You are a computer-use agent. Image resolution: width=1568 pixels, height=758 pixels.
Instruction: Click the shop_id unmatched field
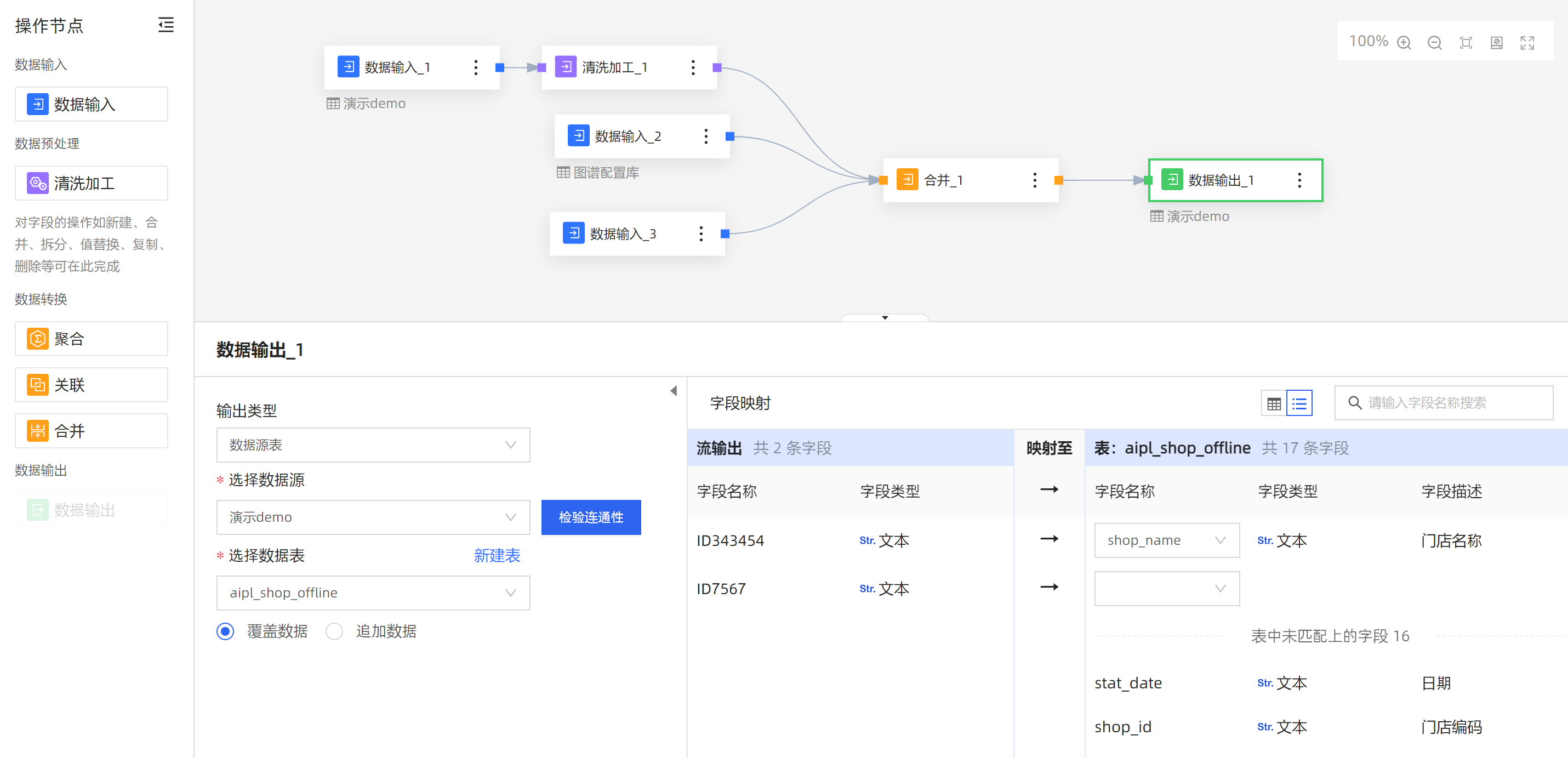tap(1123, 727)
